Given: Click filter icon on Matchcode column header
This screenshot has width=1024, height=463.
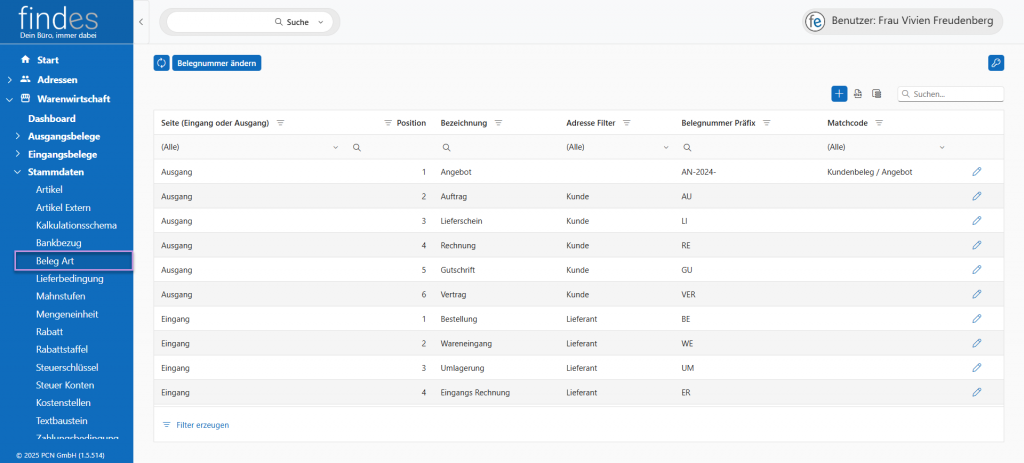Looking at the screenshot, I should [879, 123].
